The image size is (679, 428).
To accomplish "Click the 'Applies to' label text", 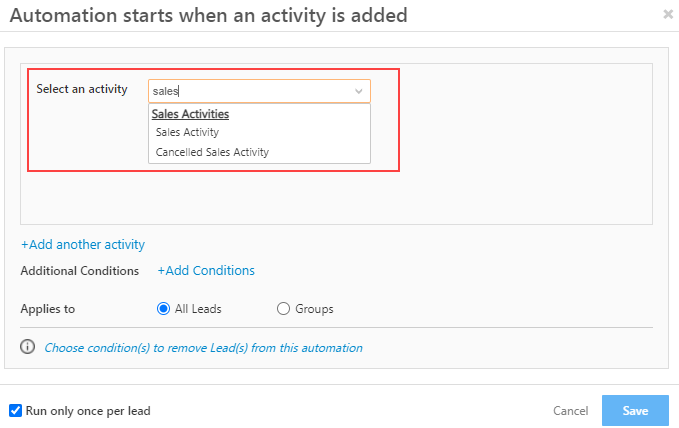I will click(48, 309).
